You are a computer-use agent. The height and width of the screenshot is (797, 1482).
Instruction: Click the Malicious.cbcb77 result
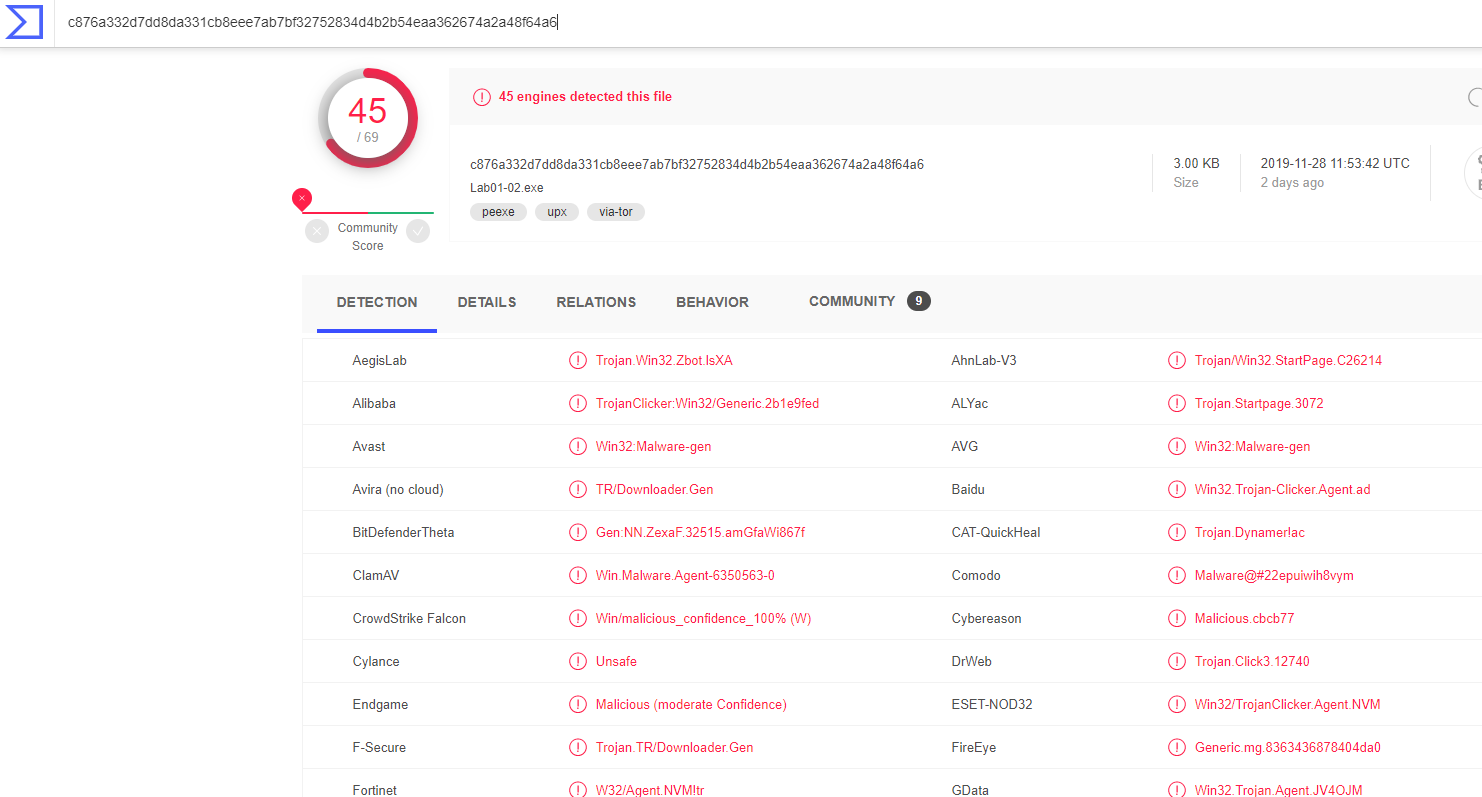point(1244,618)
